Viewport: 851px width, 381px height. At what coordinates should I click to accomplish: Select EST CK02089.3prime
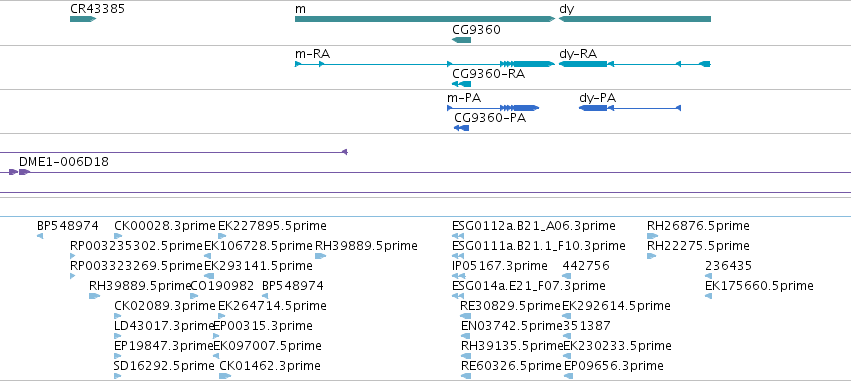(165, 306)
